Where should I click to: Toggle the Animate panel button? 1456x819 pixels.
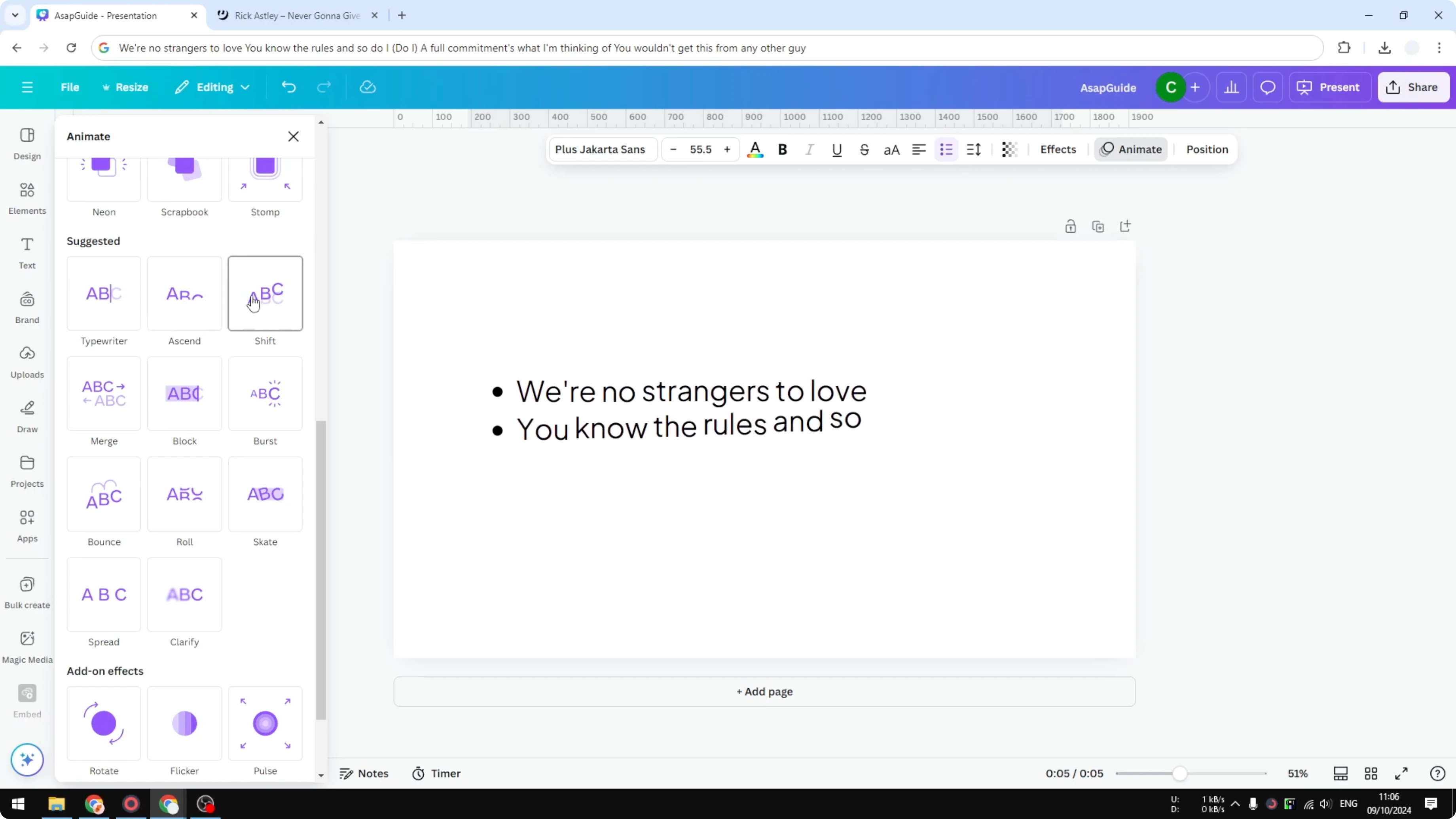(x=1131, y=149)
